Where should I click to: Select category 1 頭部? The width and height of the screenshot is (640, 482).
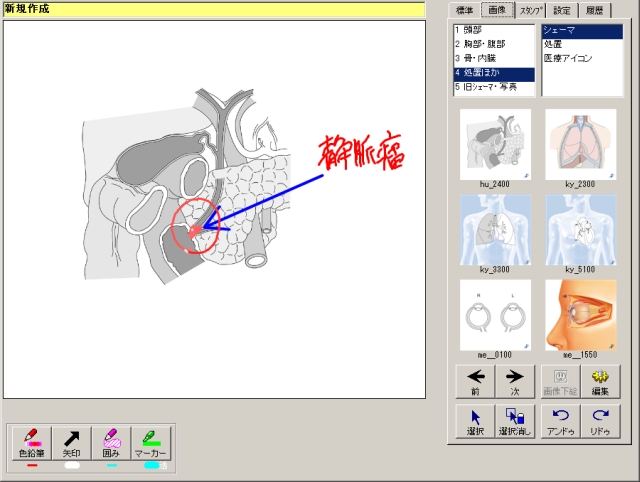tap(494, 30)
